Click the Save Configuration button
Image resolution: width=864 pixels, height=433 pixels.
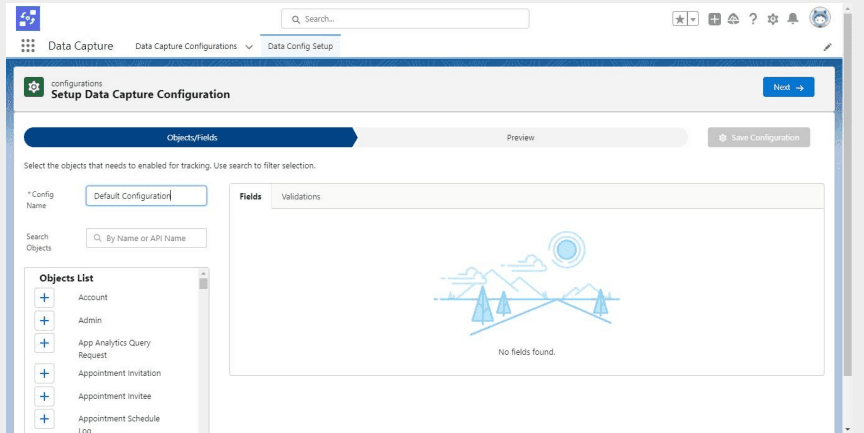tap(759, 138)
